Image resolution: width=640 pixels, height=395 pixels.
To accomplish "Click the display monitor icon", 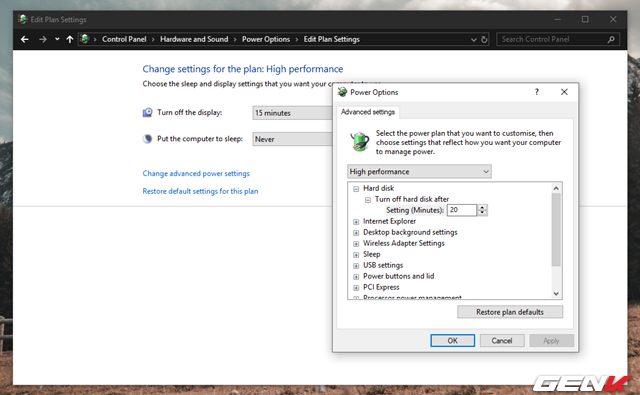I will (x=147, y=112).
